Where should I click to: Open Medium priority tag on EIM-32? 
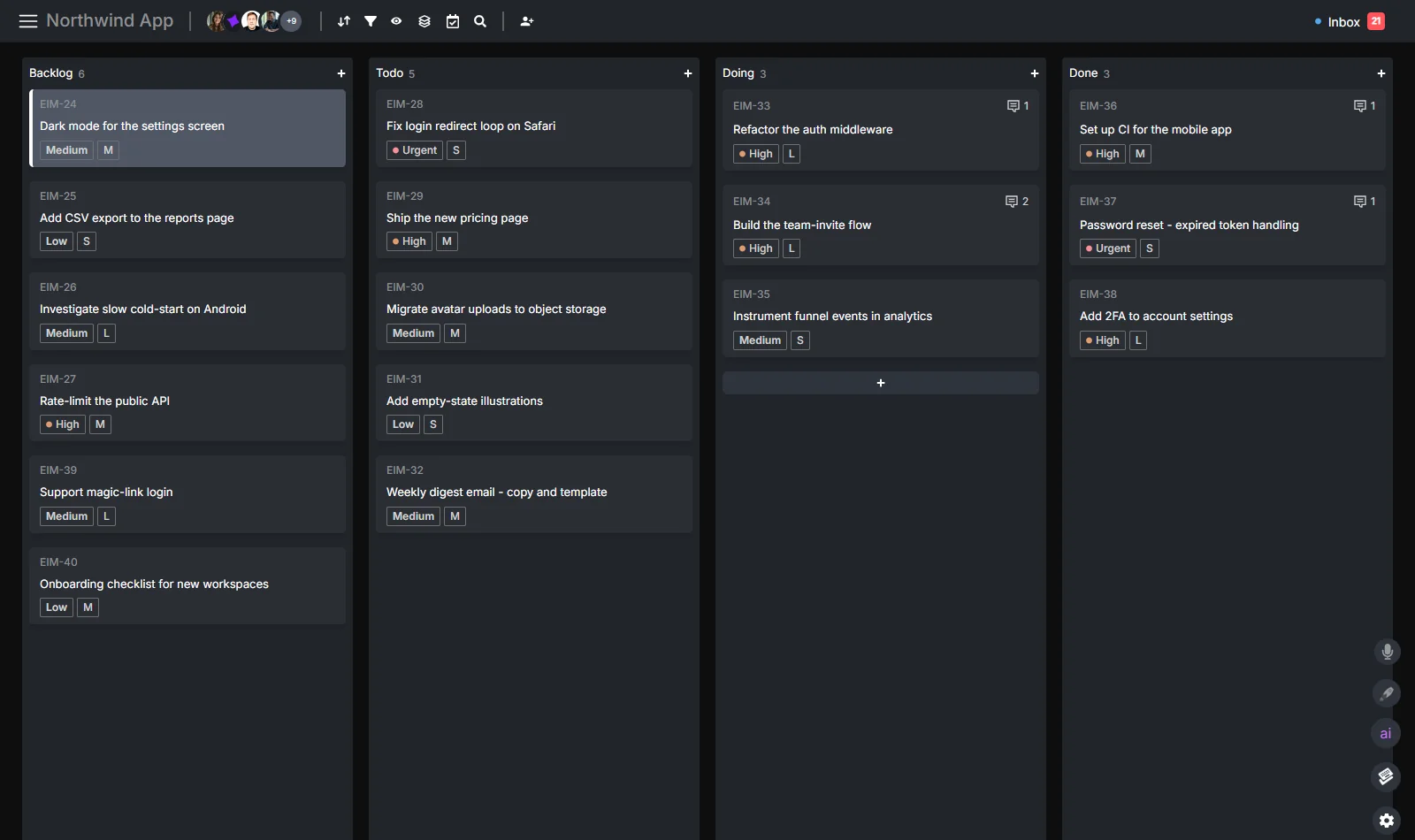[x=414, y=516]
